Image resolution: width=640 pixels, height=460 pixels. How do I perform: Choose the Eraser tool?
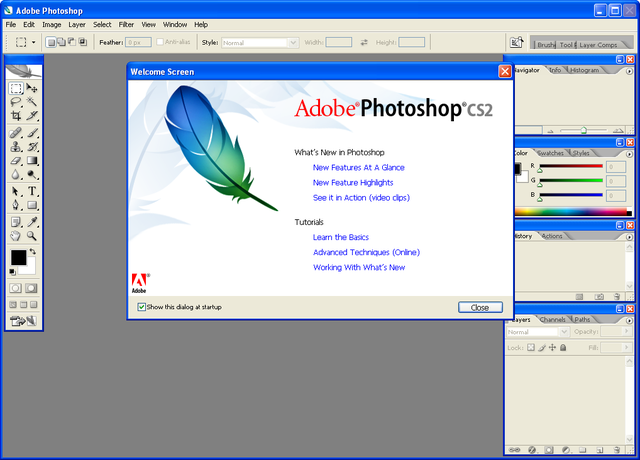point(16,160)
